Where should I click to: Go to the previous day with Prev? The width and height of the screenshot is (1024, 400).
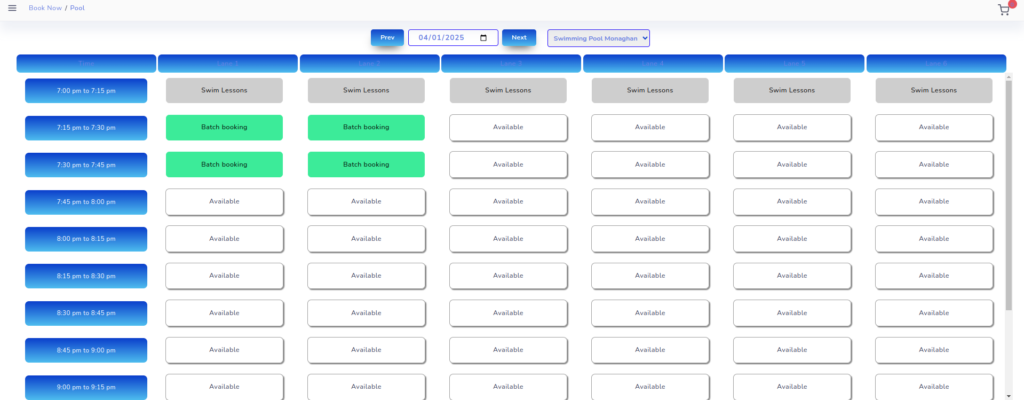pyautogui.click(x=387, y=38)
